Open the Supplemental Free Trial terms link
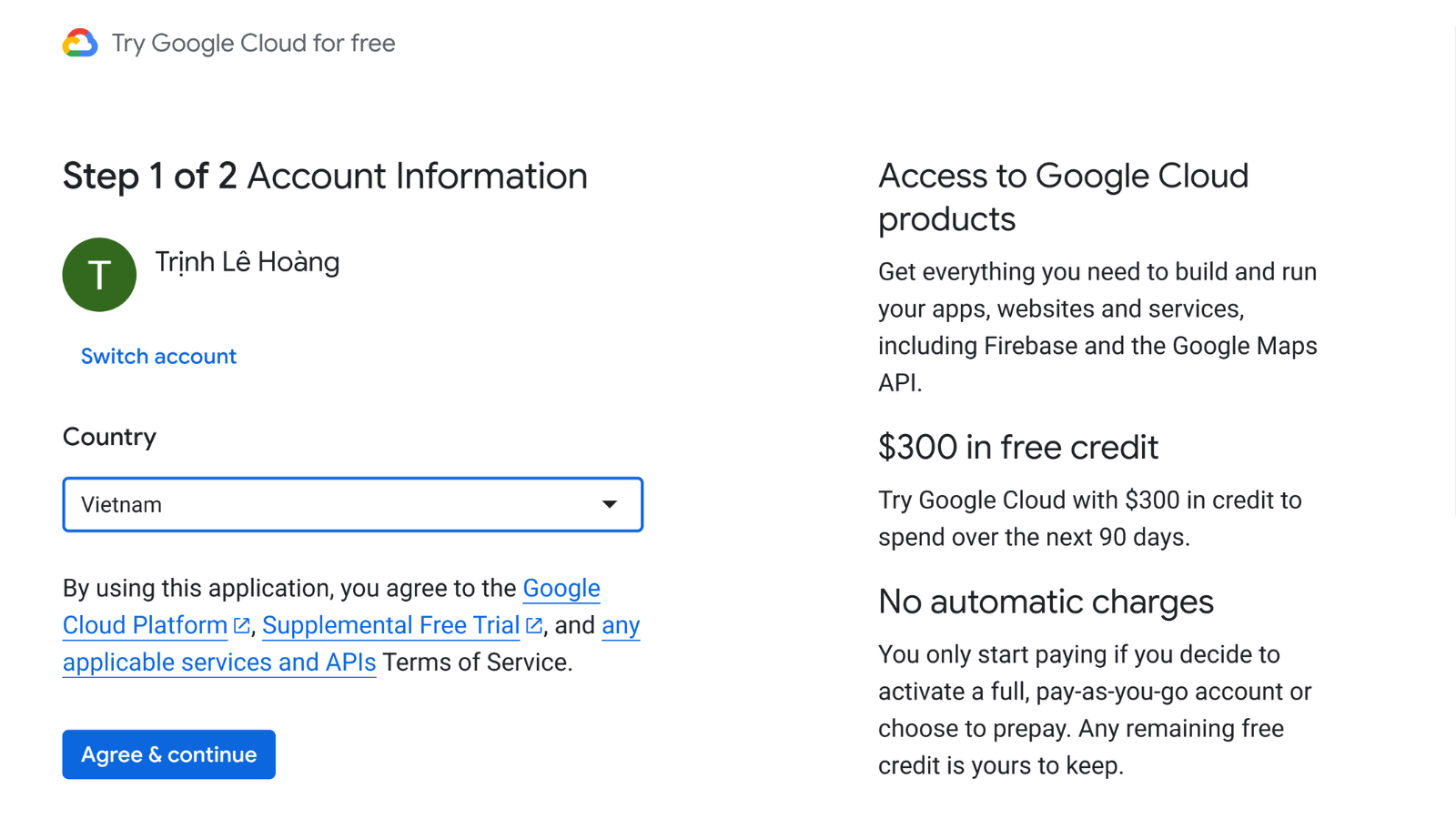Image resolution: width=1456 pixels, height=819 pixels. (390, 626)
